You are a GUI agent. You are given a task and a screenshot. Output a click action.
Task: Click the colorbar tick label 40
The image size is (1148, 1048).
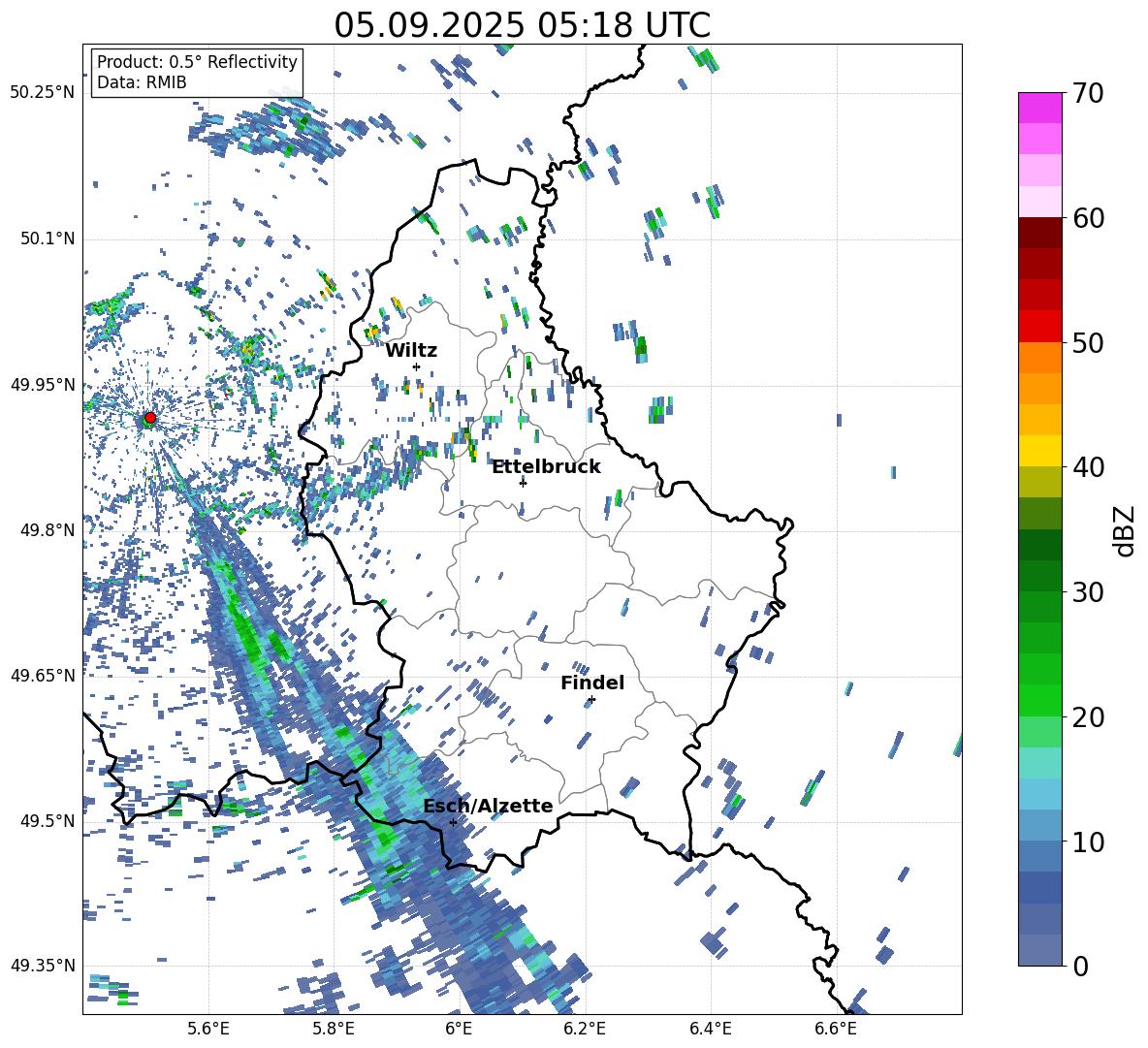[1088, 467]
